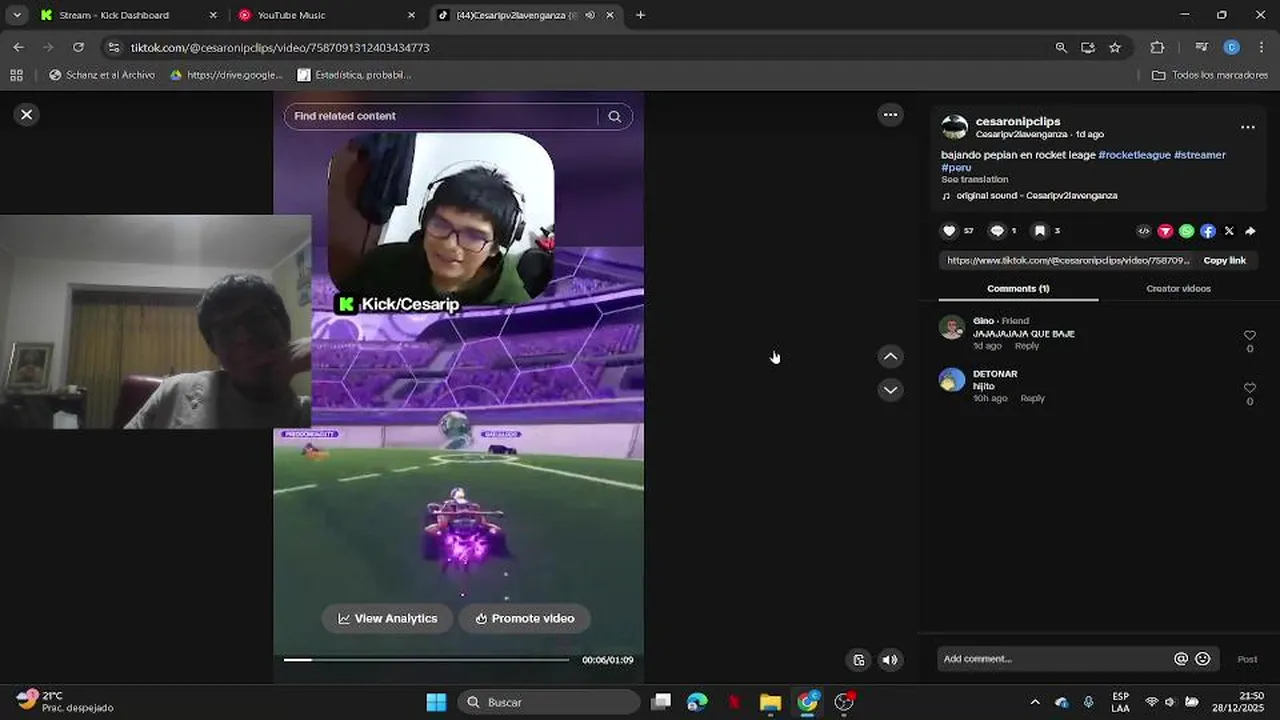Image resolution: width=1280 pixels, height=720 pixels.
Task: Open emoji picker in comment box
Action: pos(1203,659)
